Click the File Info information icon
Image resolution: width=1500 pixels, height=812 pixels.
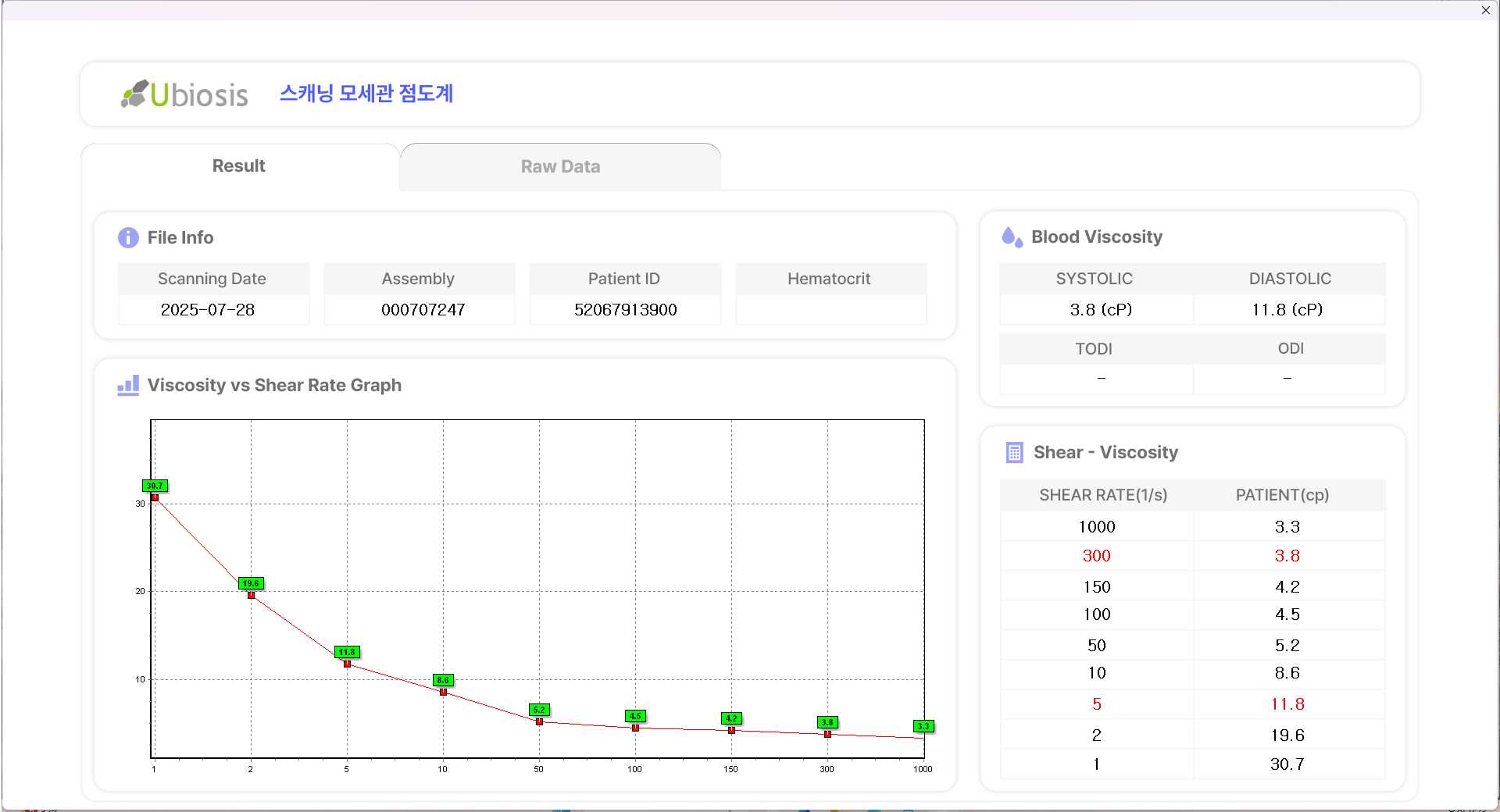128,237
